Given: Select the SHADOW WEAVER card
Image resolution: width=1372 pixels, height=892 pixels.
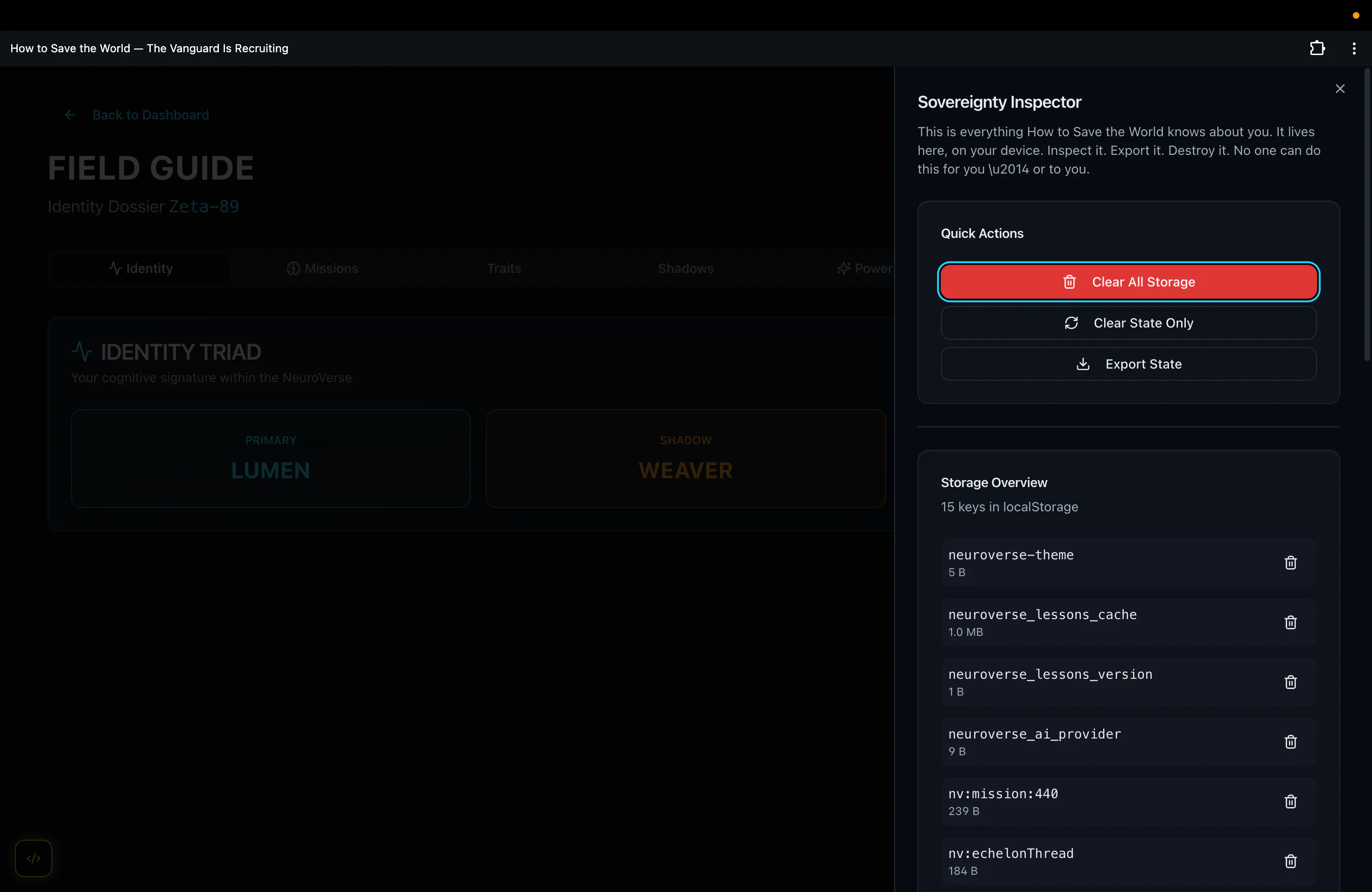Looking at the screenshot, I should click(686, 459).
